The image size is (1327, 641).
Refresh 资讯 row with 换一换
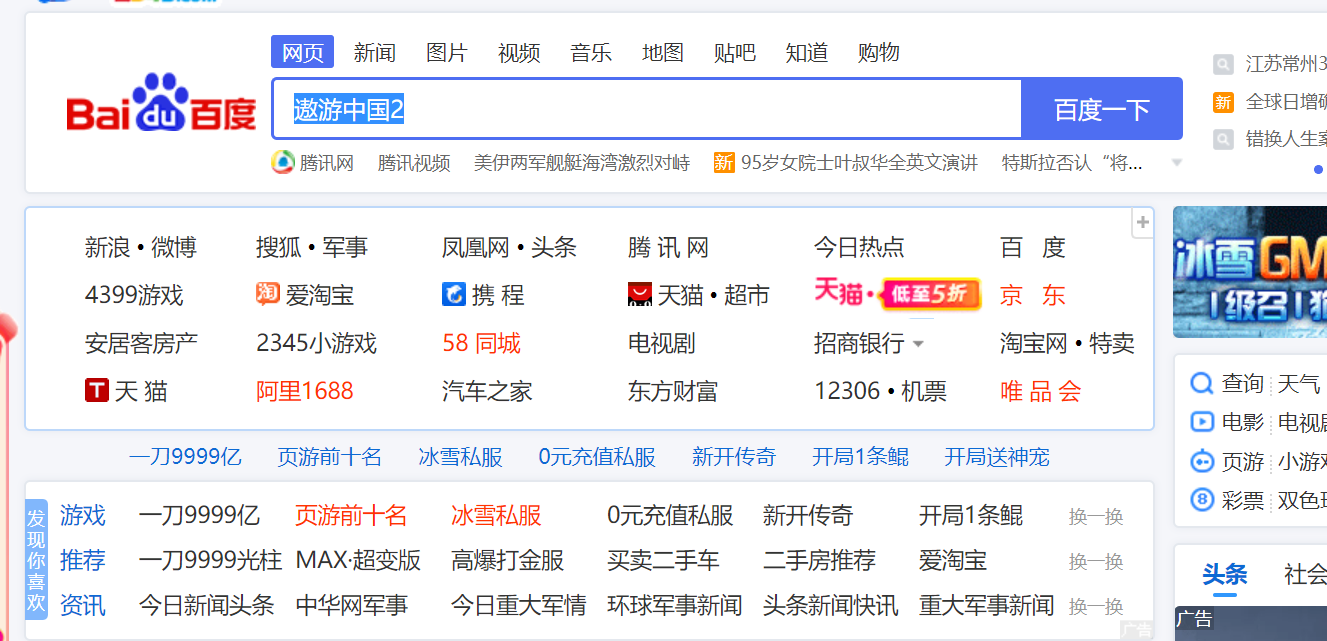(x=1096, y=606)
